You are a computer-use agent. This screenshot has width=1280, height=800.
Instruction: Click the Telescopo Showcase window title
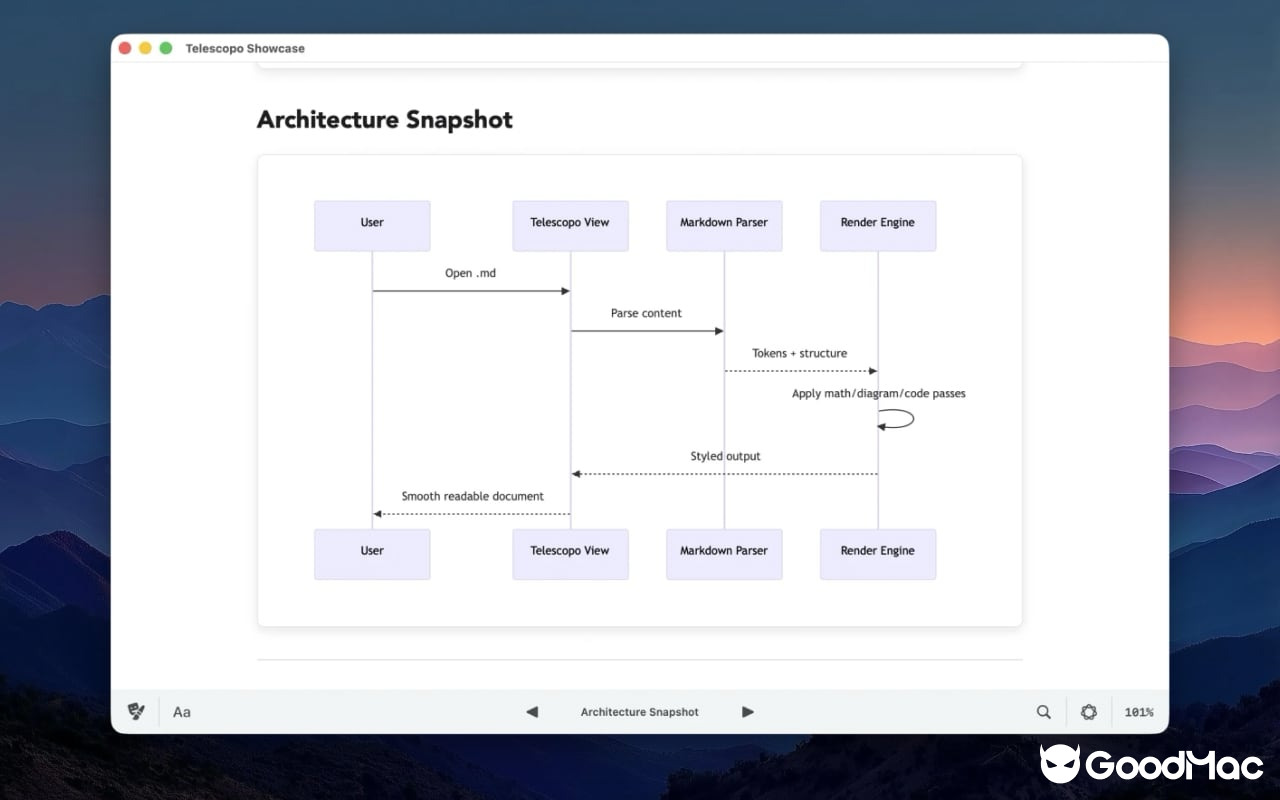point(245,48)
